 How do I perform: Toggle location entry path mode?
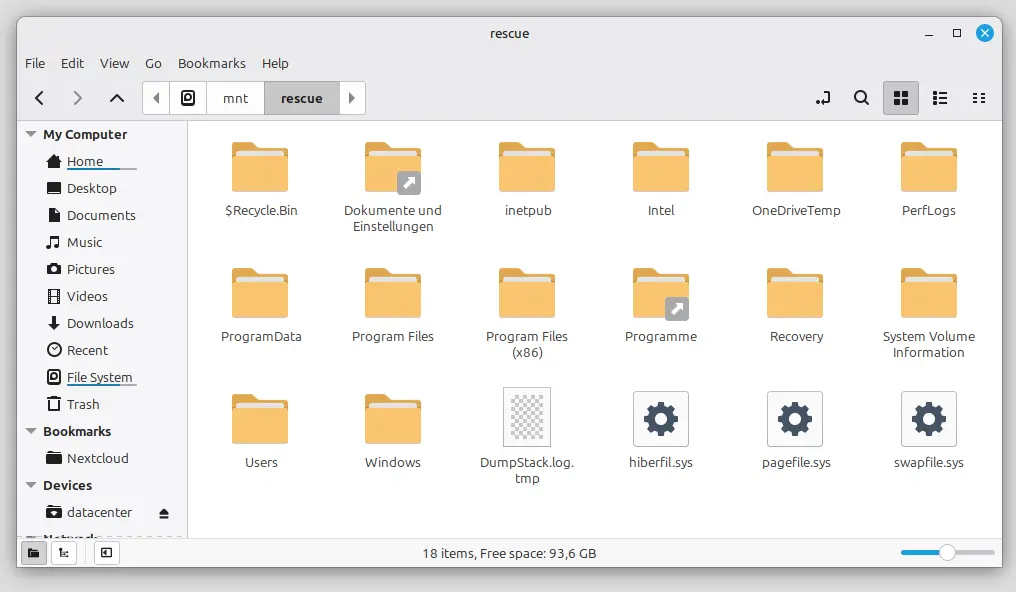tap(823, 98)
